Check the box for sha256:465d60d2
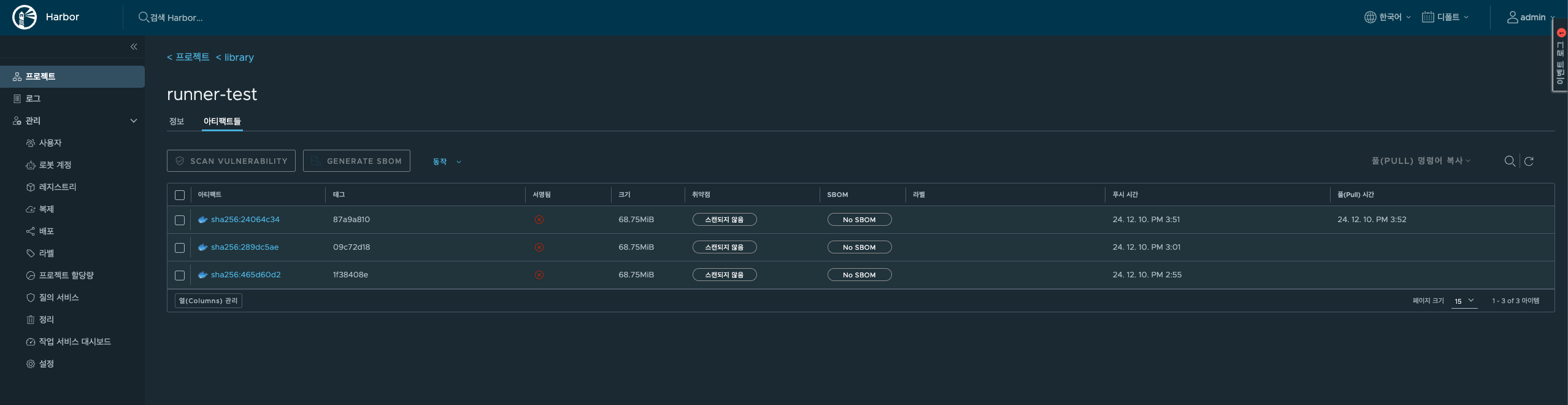This screenshot has height=405, width=1568. (180, 276)
